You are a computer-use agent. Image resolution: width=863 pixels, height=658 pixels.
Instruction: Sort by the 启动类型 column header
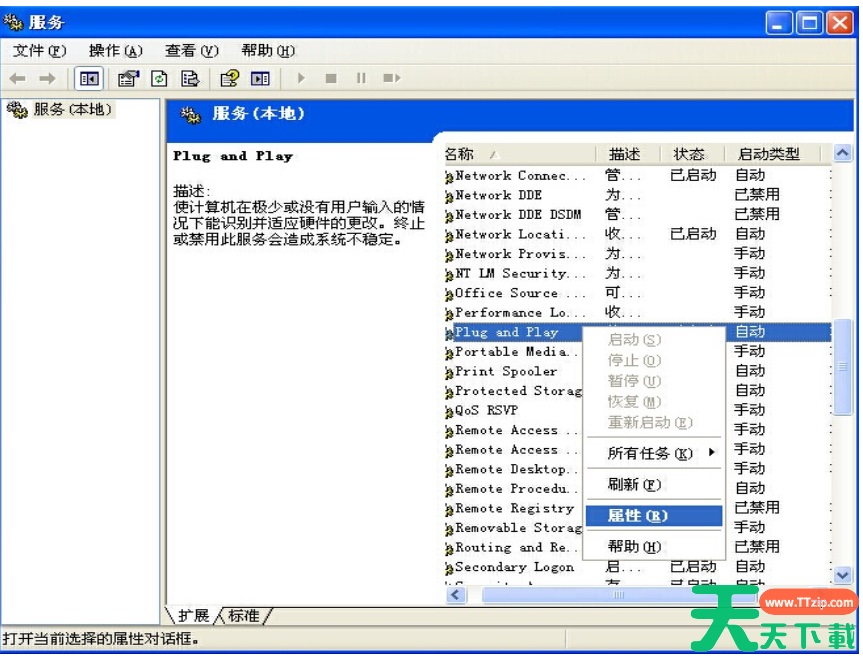tap(768, 154)
